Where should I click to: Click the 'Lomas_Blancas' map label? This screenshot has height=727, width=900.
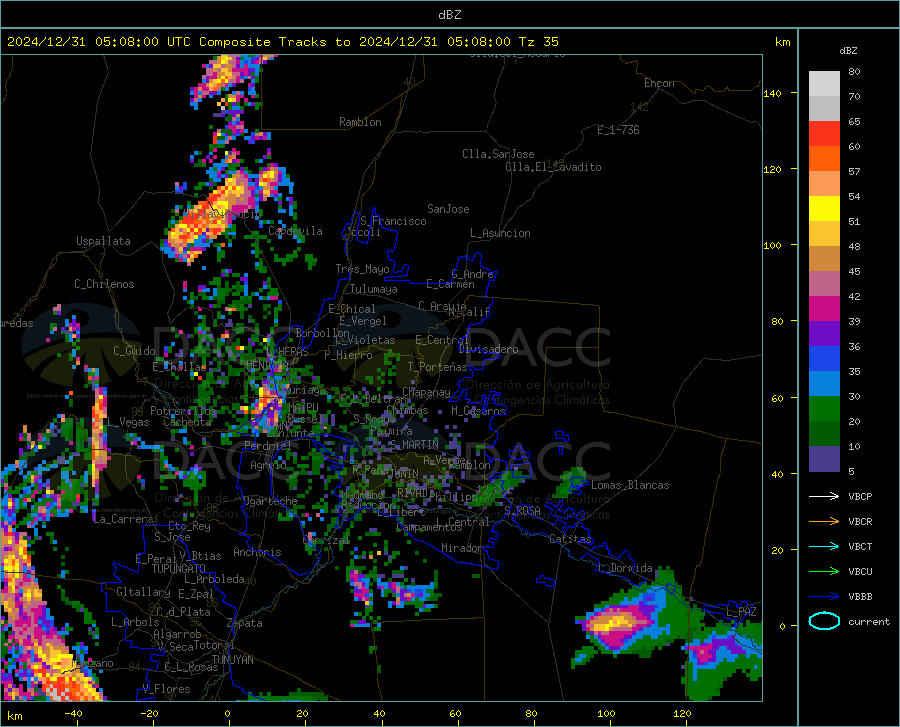(630, 485)
